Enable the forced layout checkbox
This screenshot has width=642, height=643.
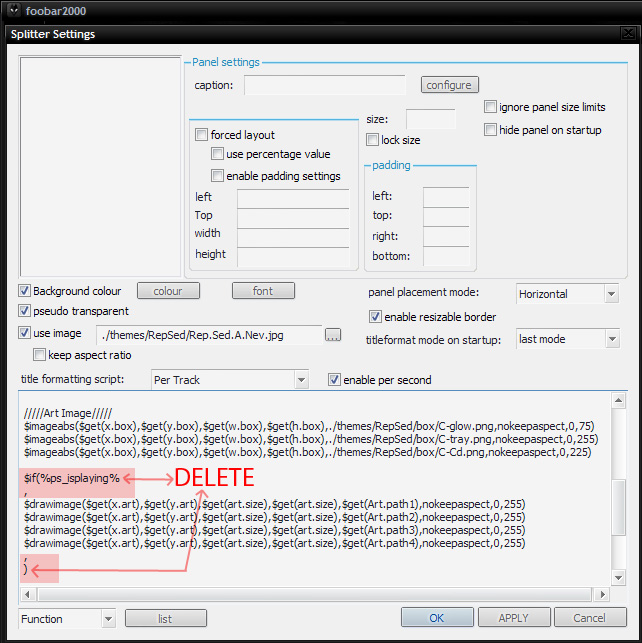pos(201,135)
